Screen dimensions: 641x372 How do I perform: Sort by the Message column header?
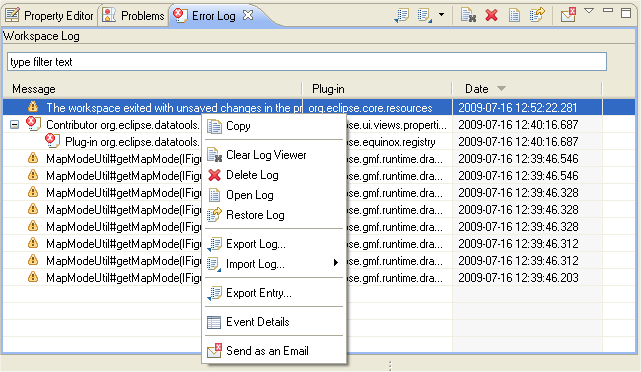(152, 89)
